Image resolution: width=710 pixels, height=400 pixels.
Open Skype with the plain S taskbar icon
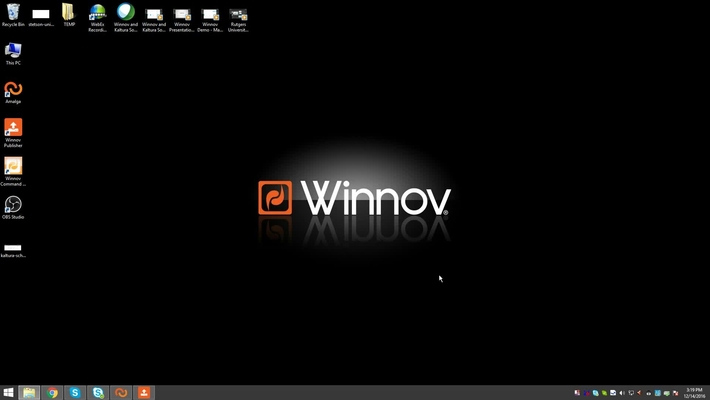75,392
